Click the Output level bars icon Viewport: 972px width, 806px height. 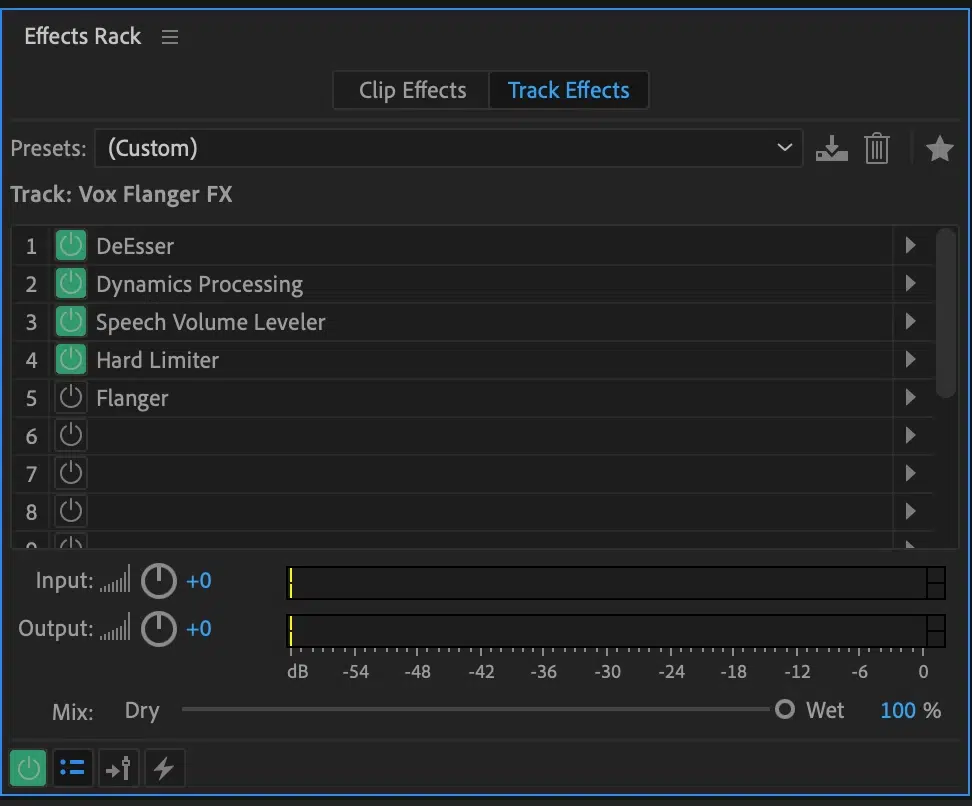tap(115, 627)
